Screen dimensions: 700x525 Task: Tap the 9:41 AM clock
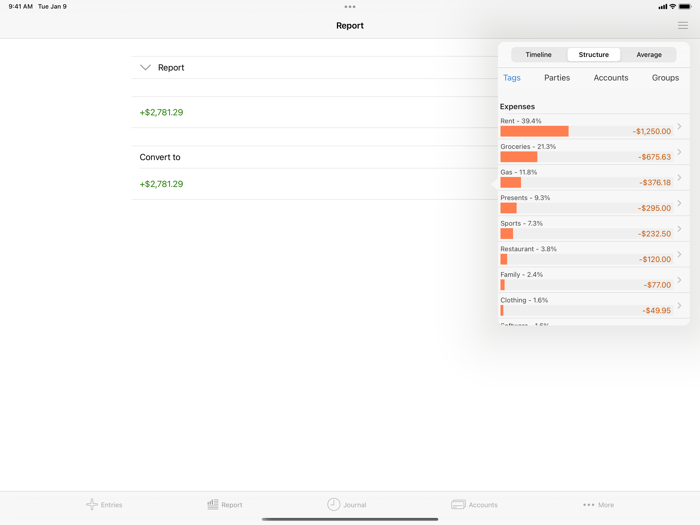coord(21,6)
